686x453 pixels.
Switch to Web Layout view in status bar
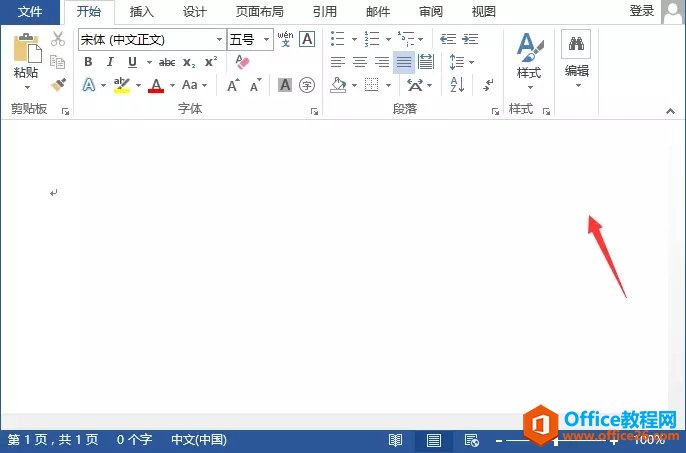pos(472,440)
